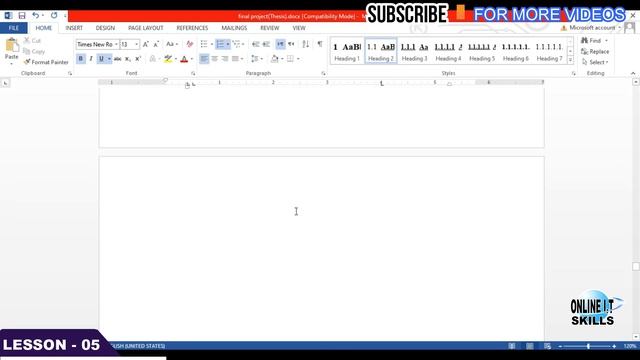640x360 pixels.
Task: Toggle Underline formatting
Action: (x=101, y=59)
